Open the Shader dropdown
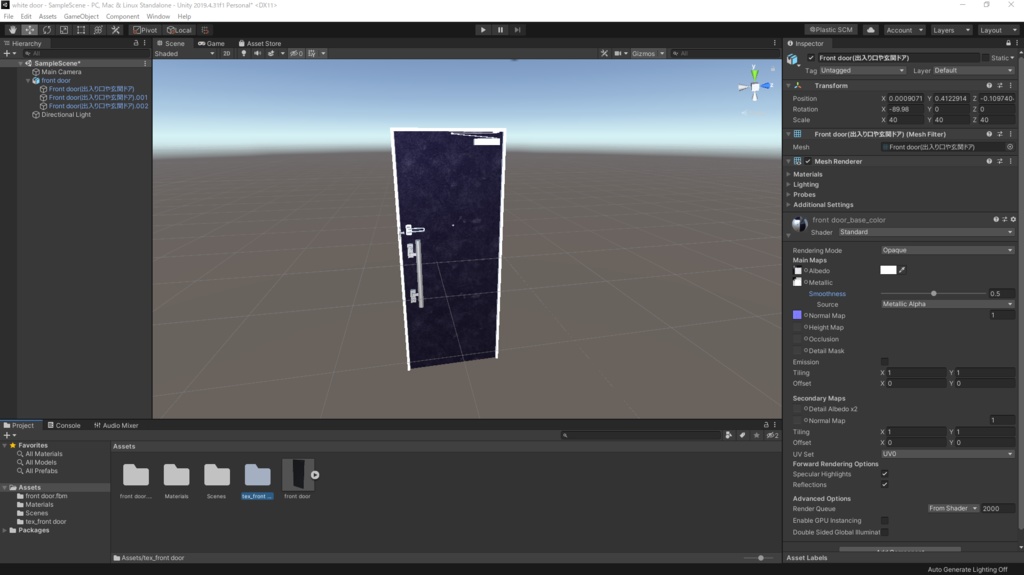 tap(925, 232)
